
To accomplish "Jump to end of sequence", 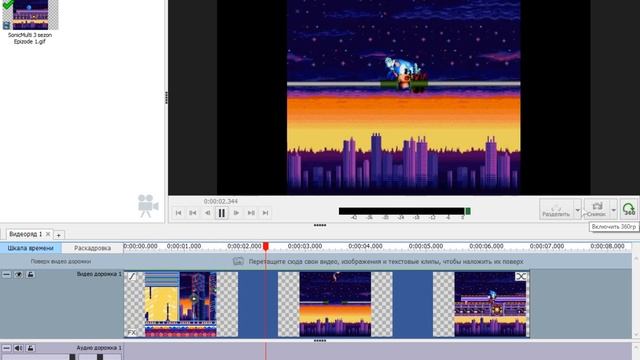I will pos(265,213).
